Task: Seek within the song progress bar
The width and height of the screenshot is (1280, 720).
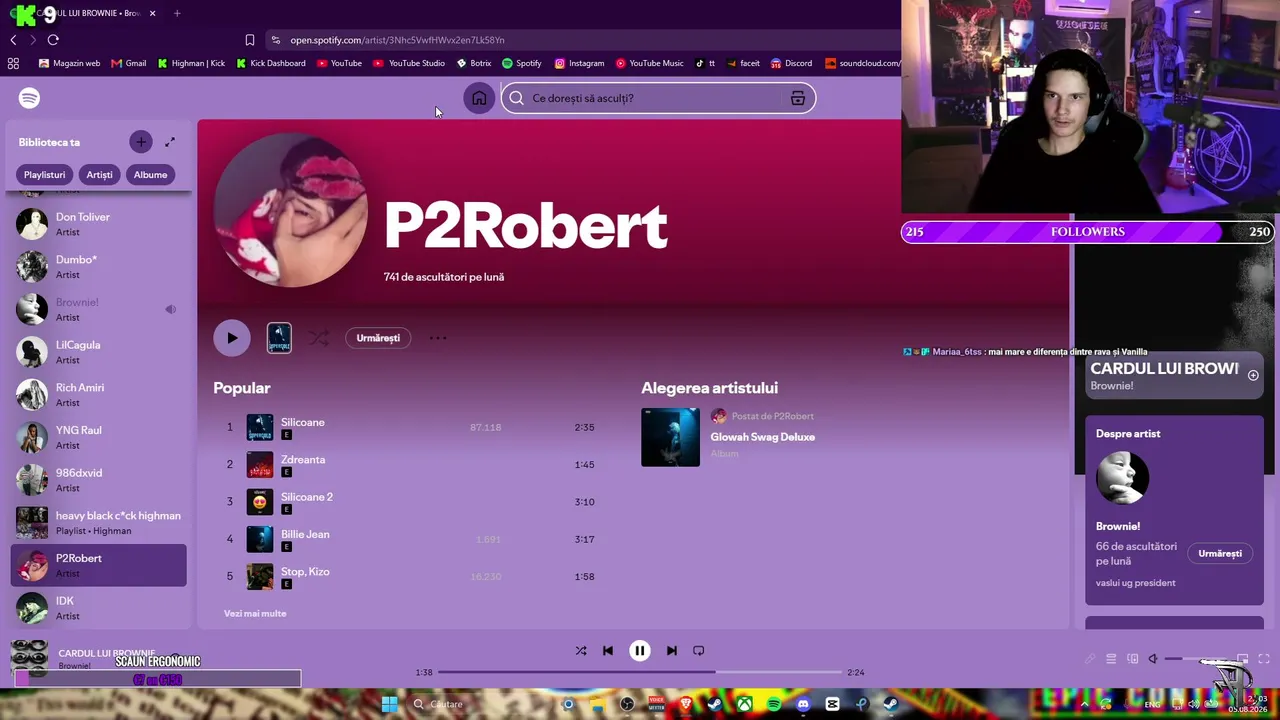Action: (641, 672)
